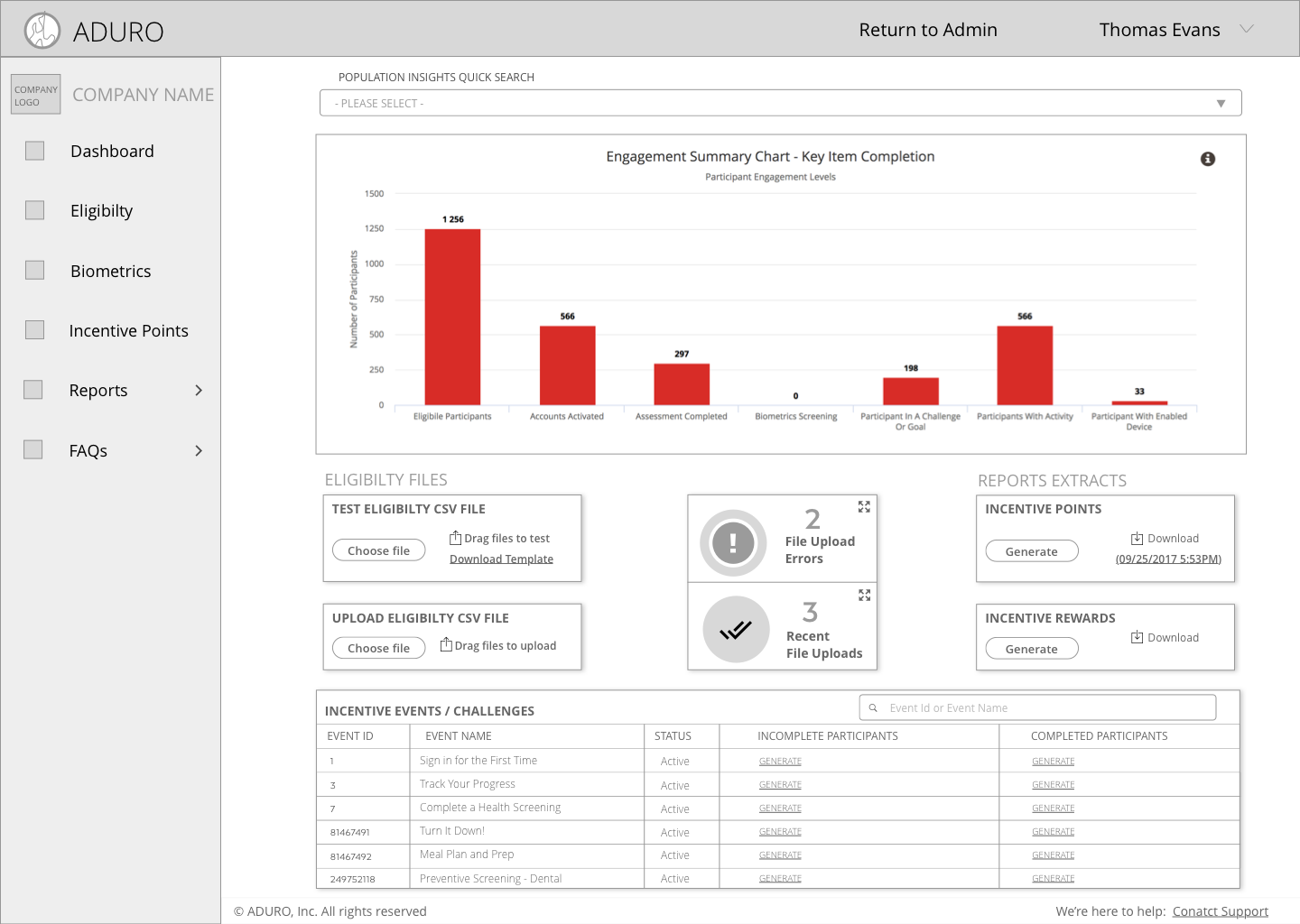This screenshot has height=924, width=1300.
Task: Click the Recent File Uploads checkmark icon
Action: (x=736, y=630)
